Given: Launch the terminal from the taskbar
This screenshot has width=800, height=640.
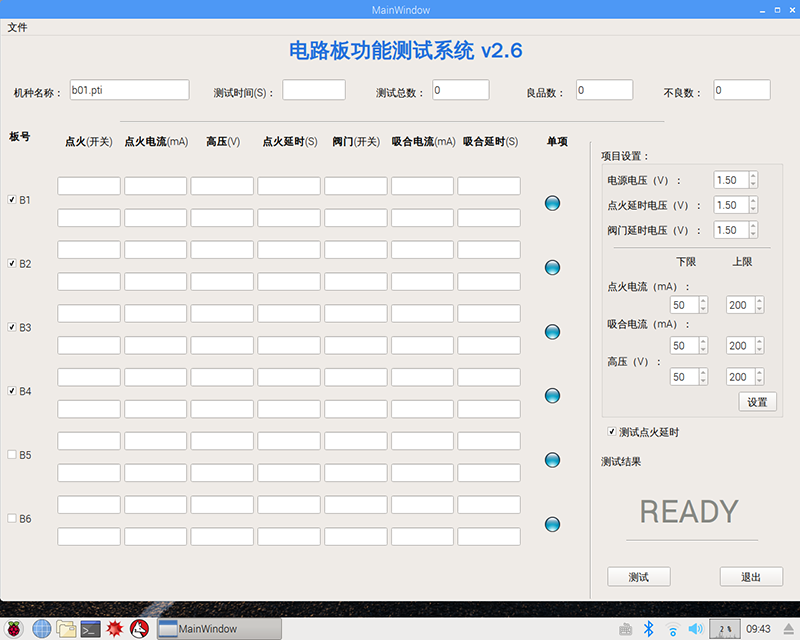Looking at the screenshot, I should [91, 629].
